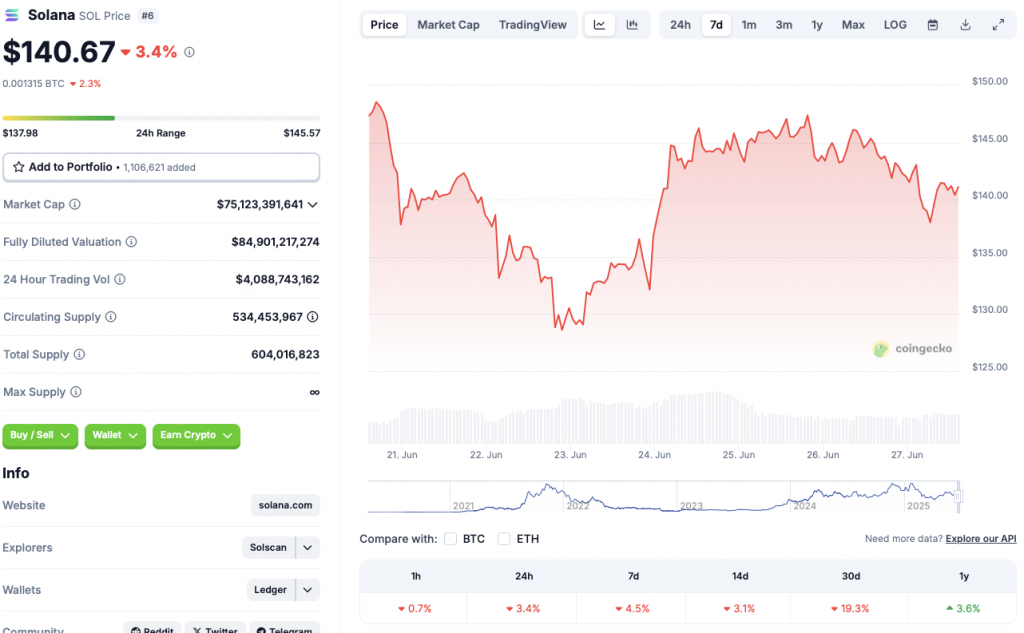Open Max Supply info icon
The image size is (1024, 633).
[76, 392]
